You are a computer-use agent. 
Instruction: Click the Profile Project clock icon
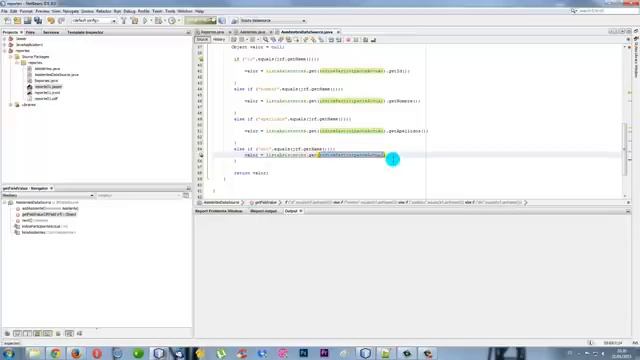click(x=172, y=20)
